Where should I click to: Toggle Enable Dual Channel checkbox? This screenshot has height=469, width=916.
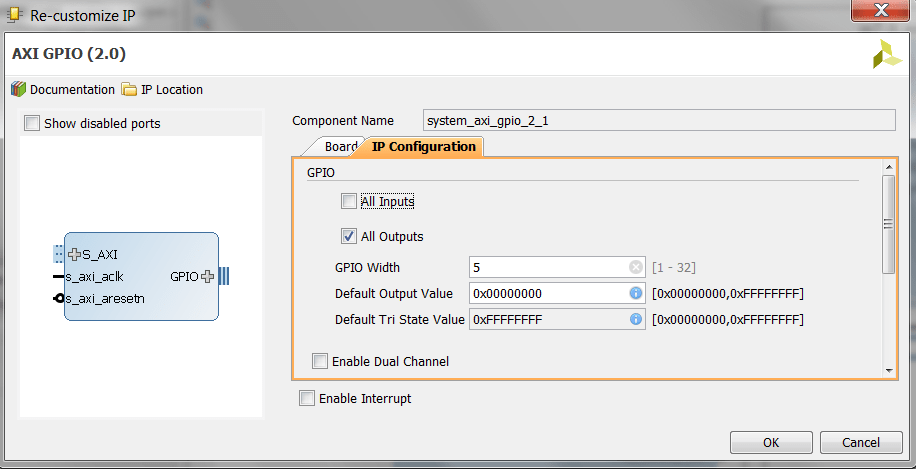(x=320, y=361)
